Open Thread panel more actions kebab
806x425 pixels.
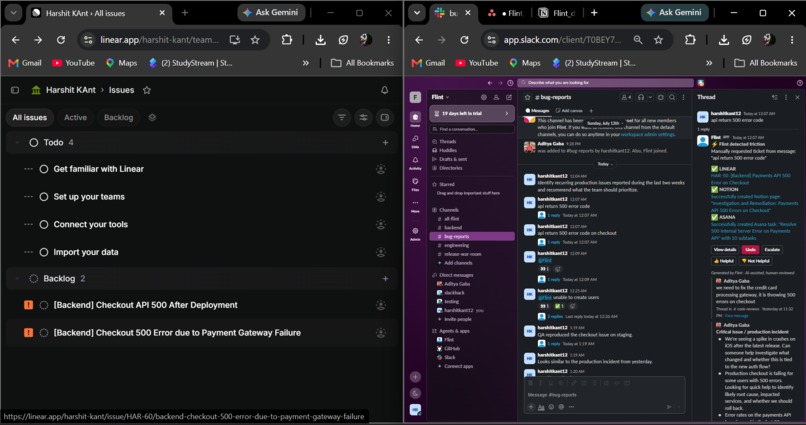pyautogui.click(x=785, y=97)
